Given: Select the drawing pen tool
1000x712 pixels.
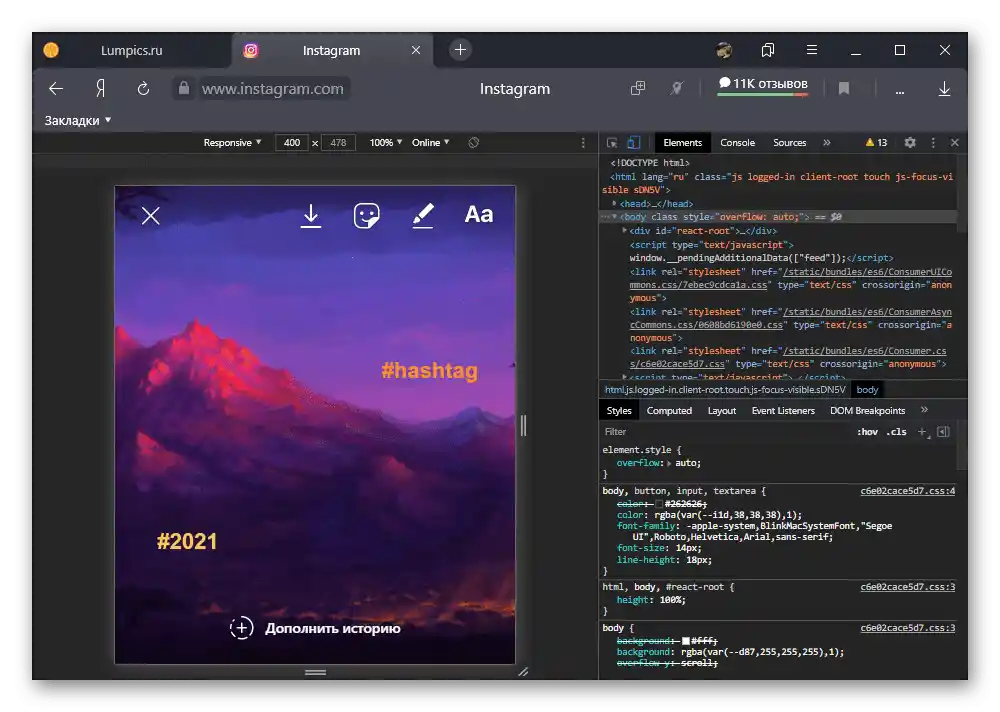Looking at the screenshot, I should tap(423, 216).
